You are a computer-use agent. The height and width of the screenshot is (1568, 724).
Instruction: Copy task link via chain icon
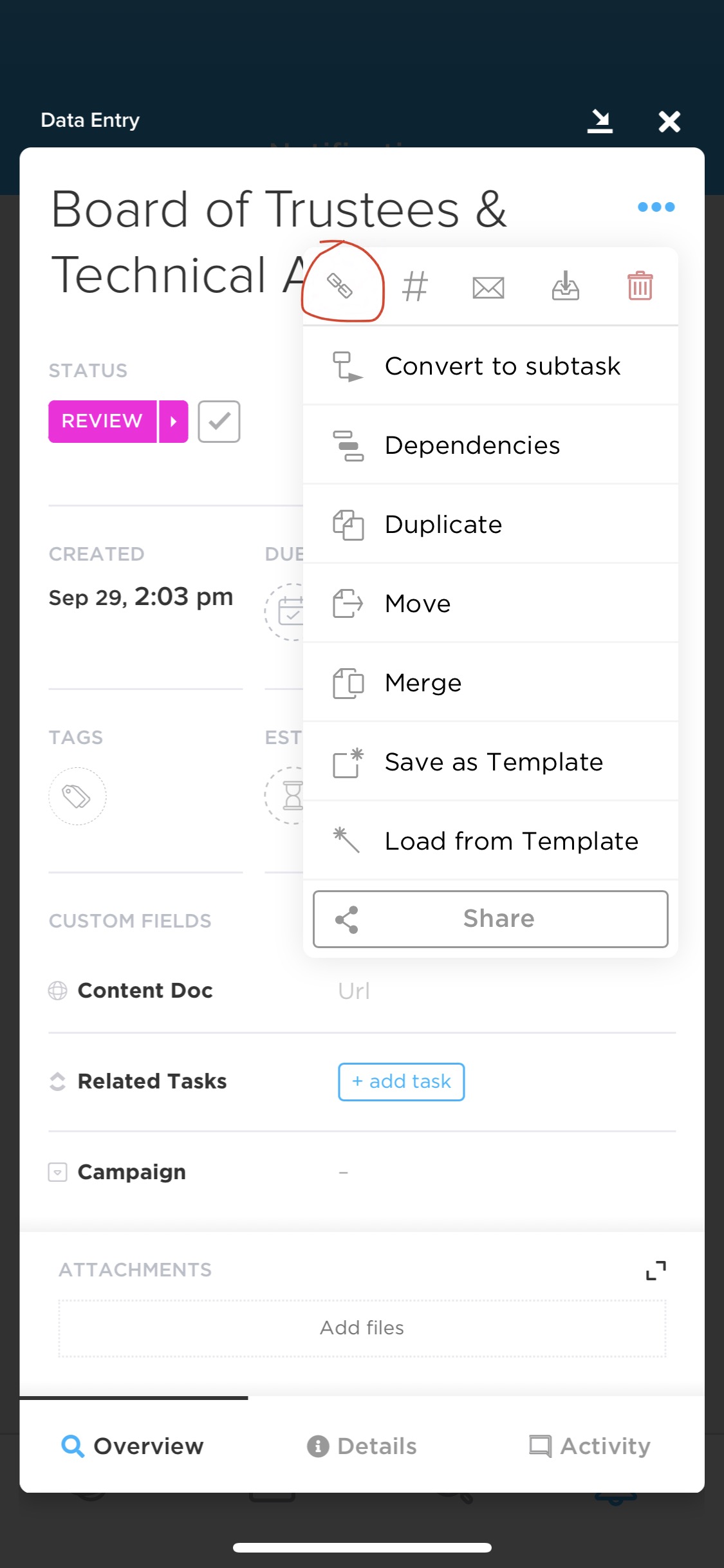point(339,285)
